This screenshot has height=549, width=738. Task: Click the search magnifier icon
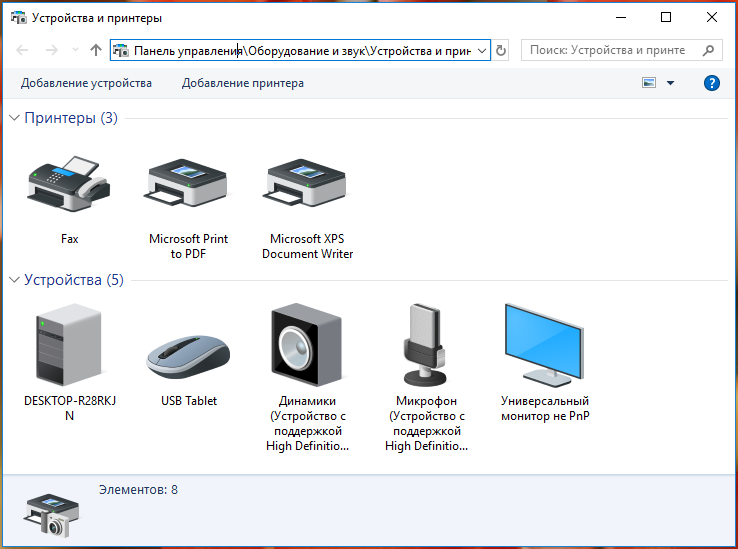pos(708,50)
